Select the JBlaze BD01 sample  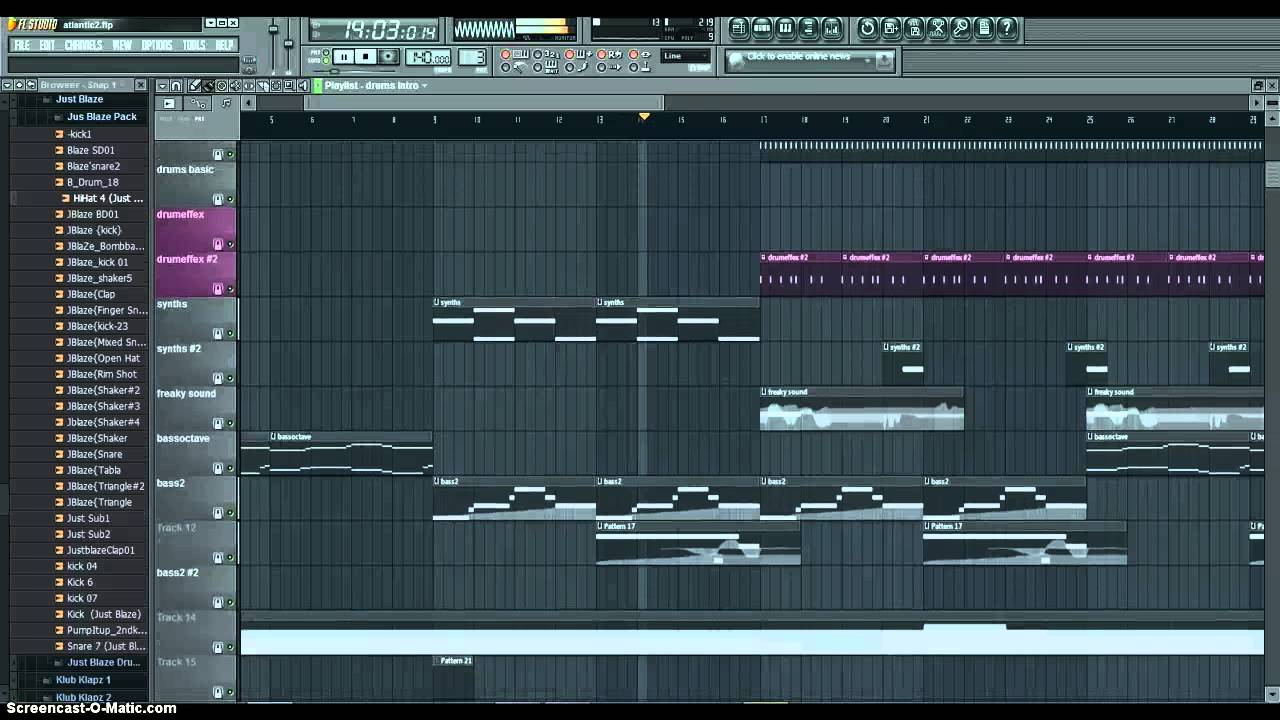click(x=92, y=214)
